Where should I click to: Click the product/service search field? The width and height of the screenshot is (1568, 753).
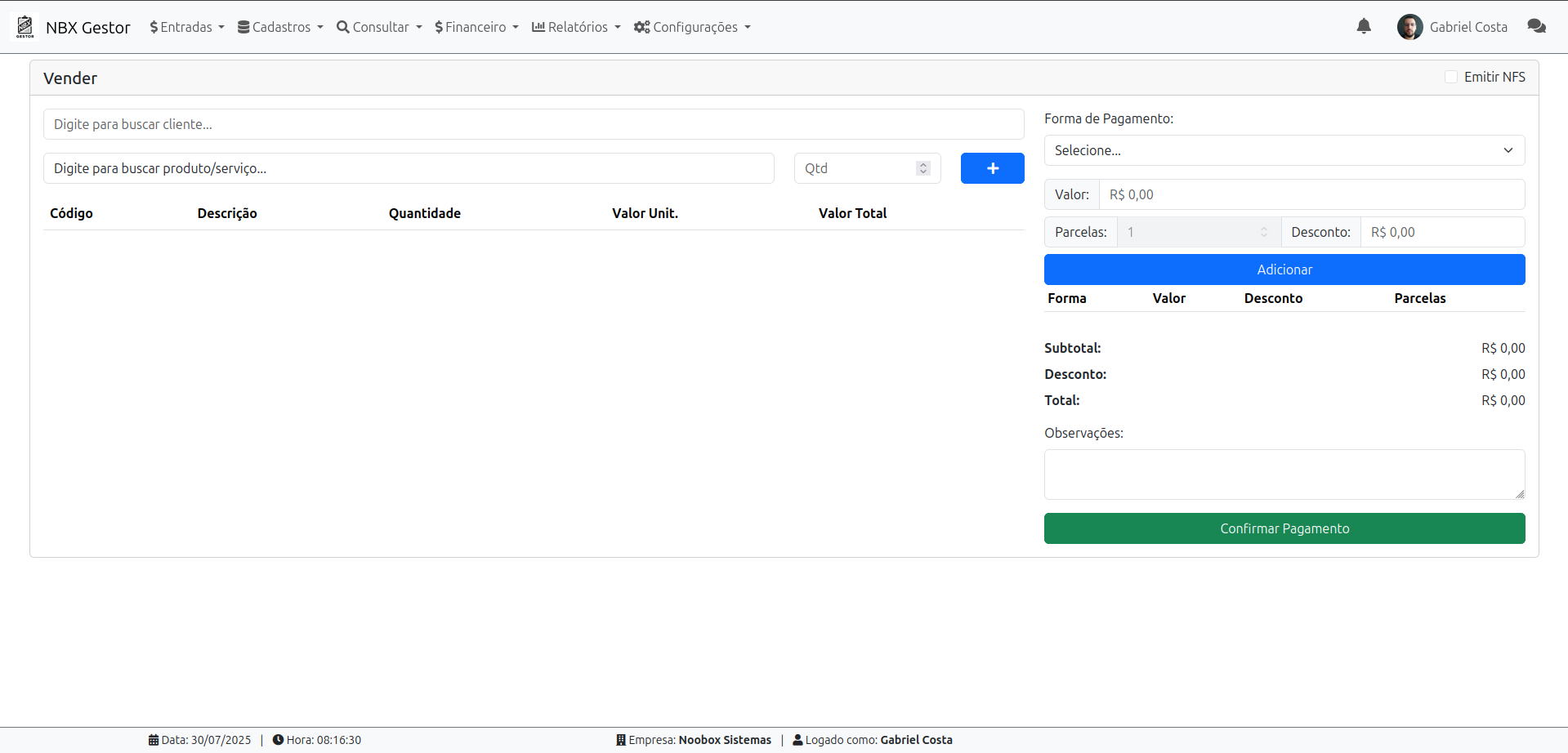[x=409, y=168]
